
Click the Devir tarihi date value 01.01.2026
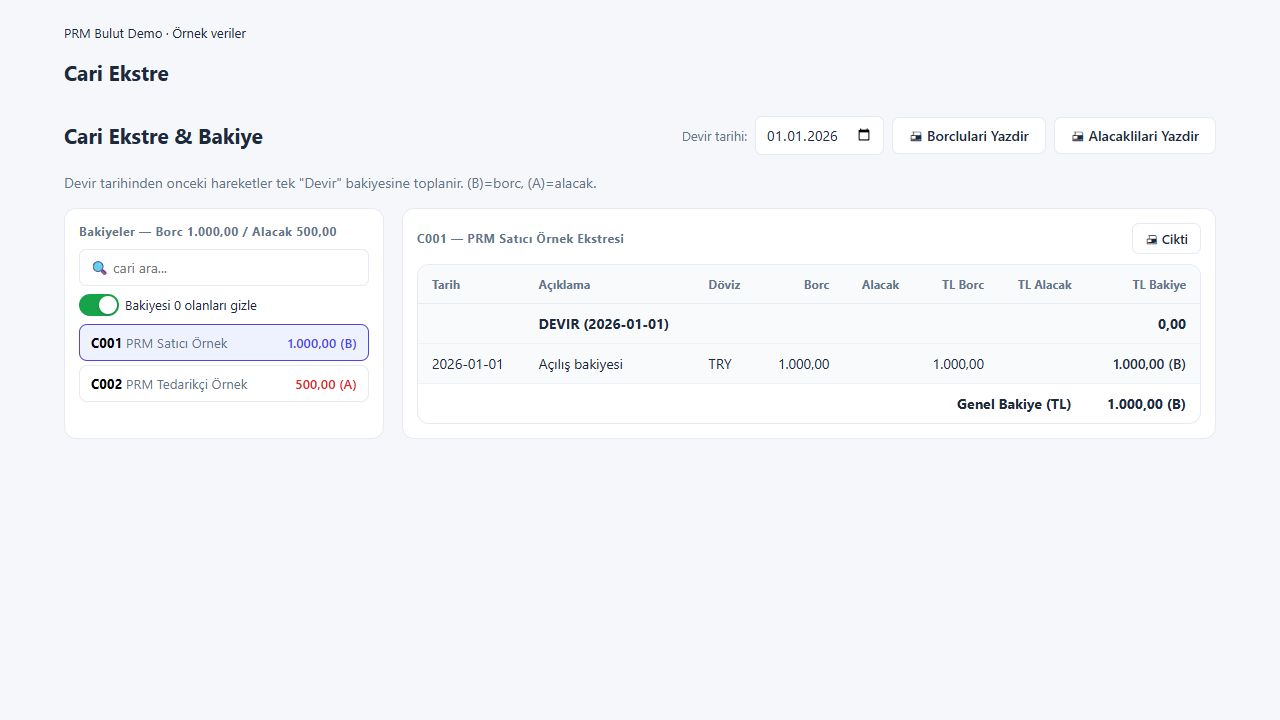(802, 136)
